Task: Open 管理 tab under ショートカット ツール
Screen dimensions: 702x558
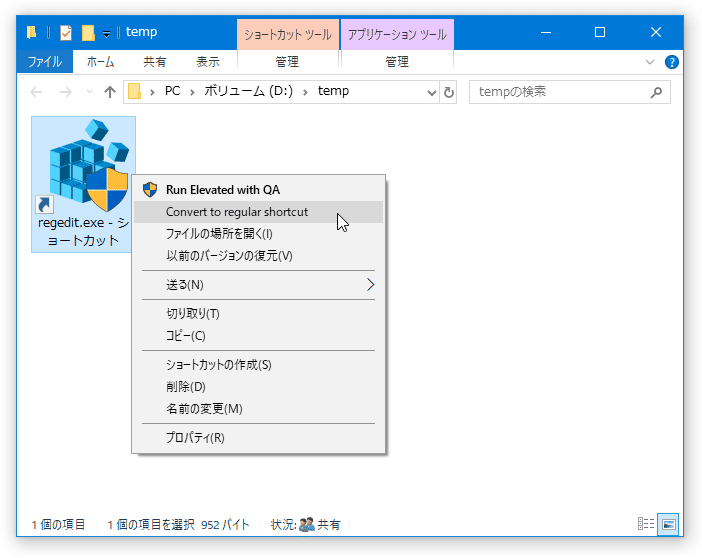Action: 287,61
